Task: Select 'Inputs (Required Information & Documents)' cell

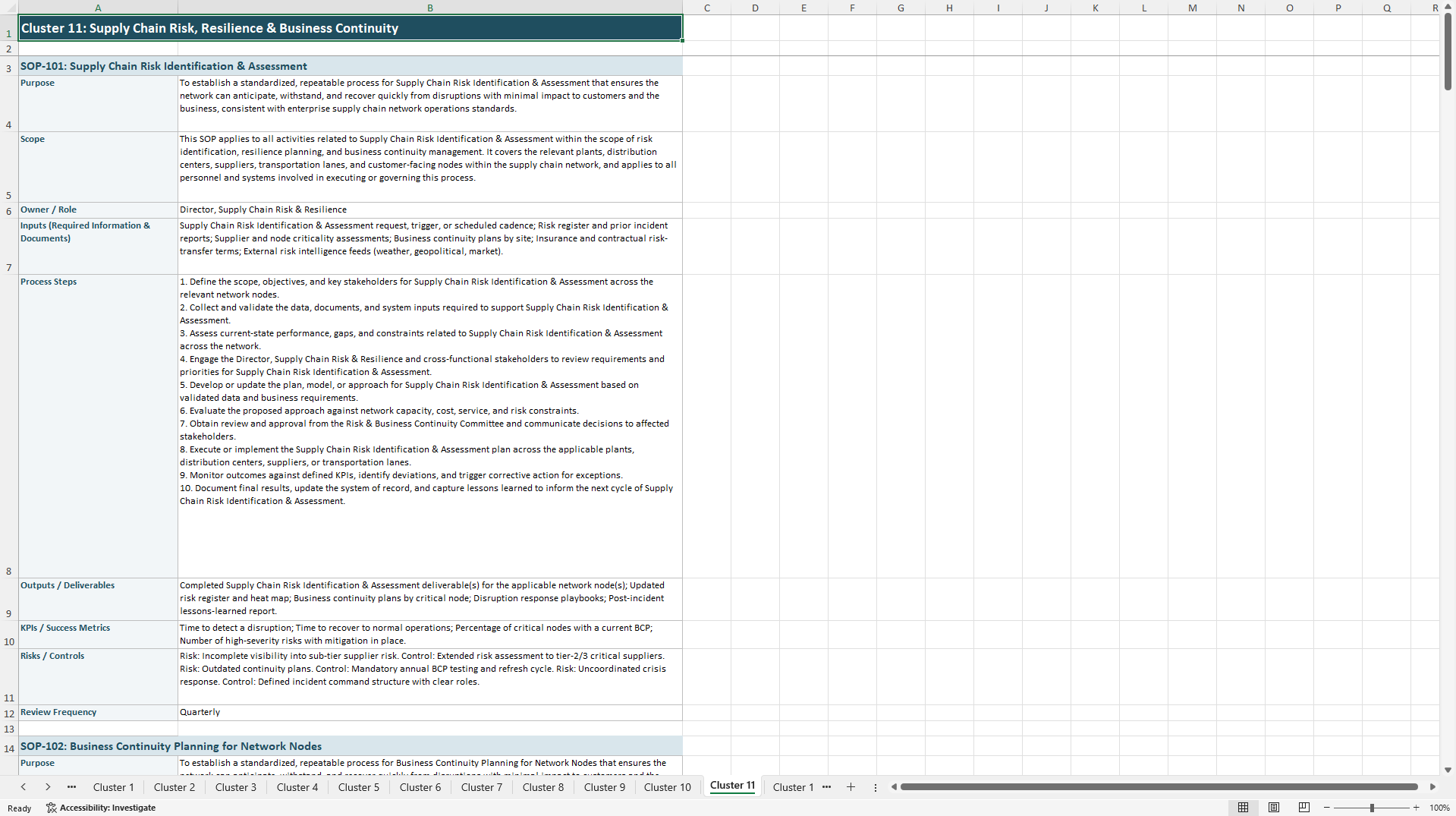Action: [x=98, y=246]
